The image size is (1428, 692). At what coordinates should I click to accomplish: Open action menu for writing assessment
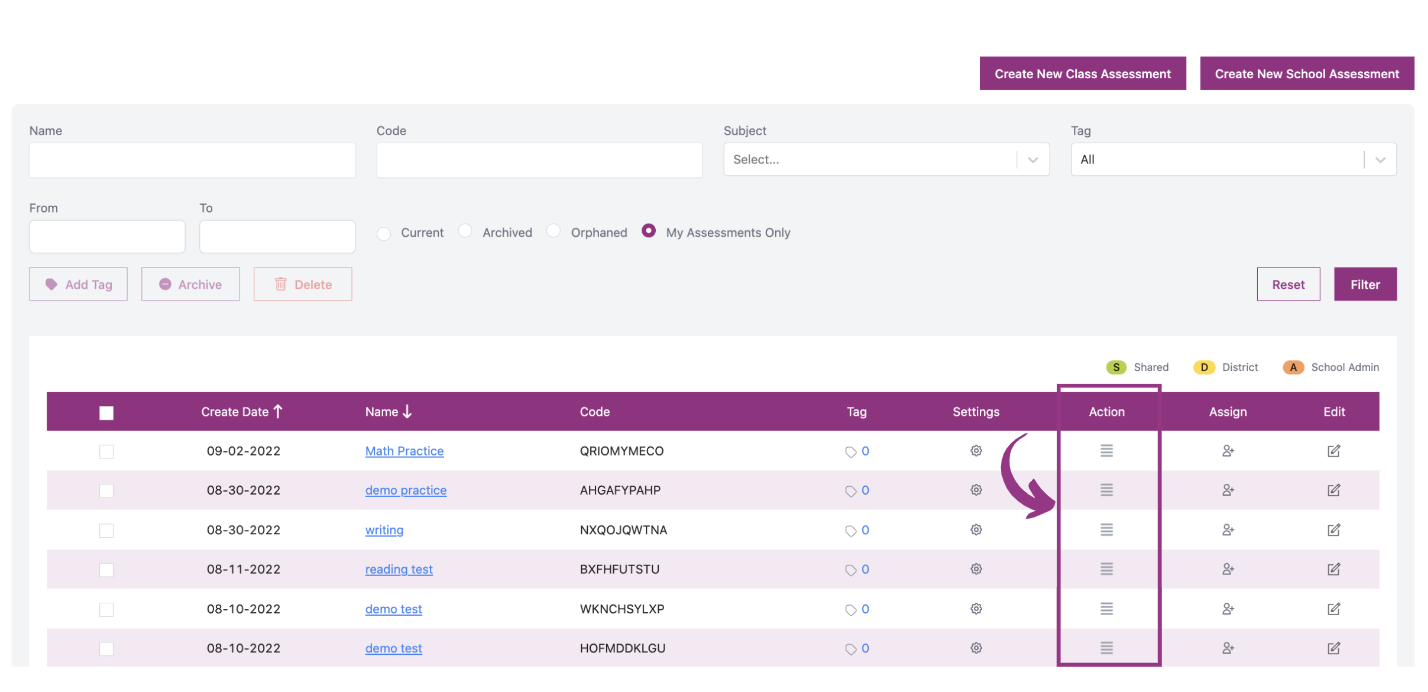(1106, 530)
